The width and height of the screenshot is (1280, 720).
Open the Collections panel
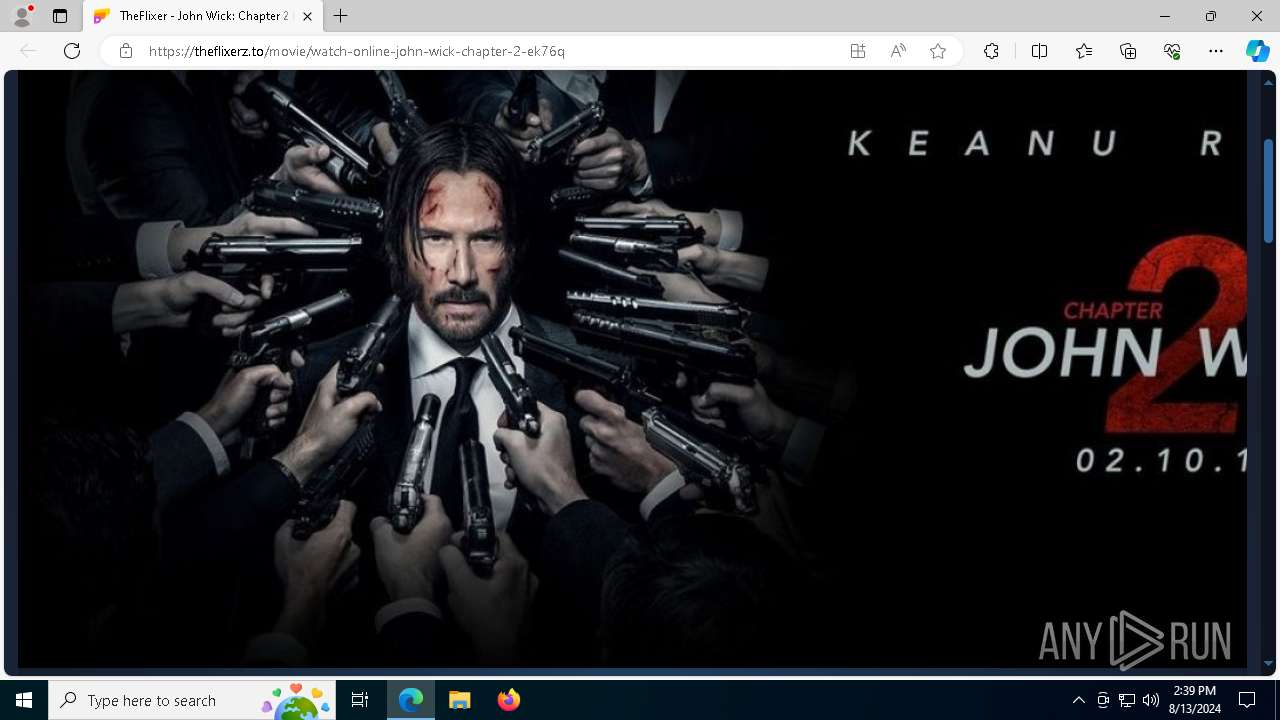[x=1128, y=51]
